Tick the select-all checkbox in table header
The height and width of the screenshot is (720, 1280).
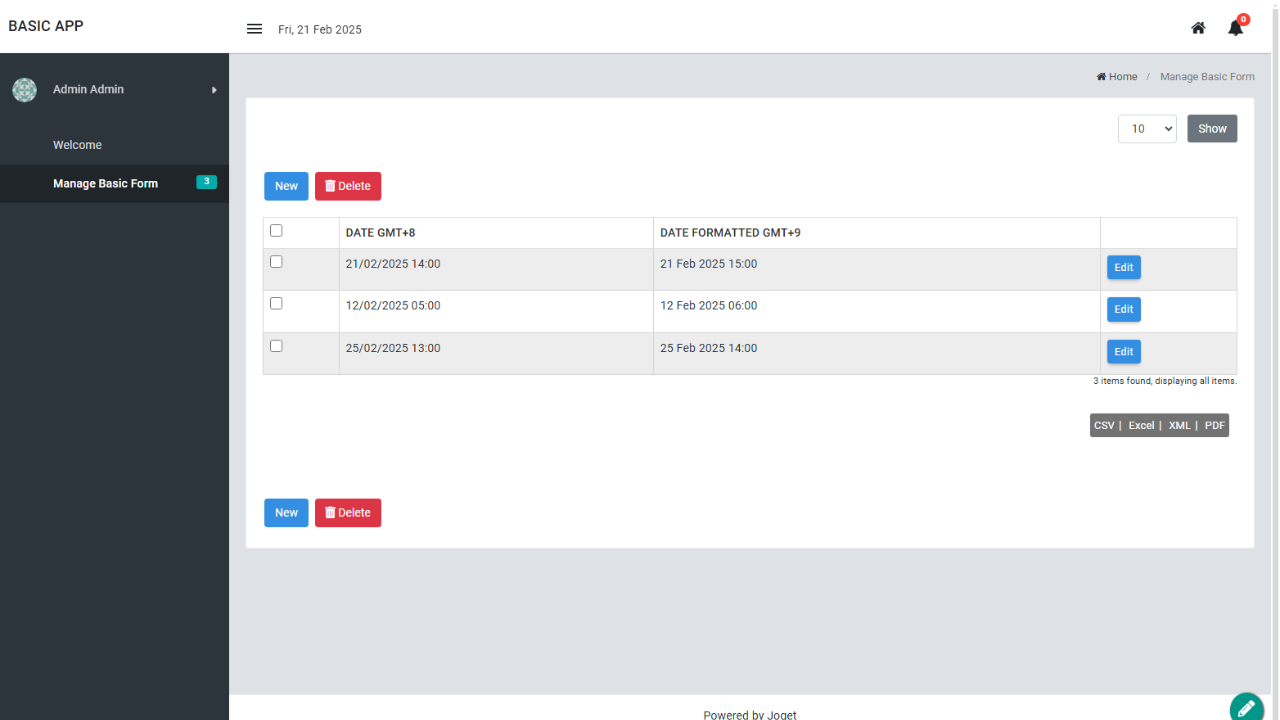pos(276,231)
